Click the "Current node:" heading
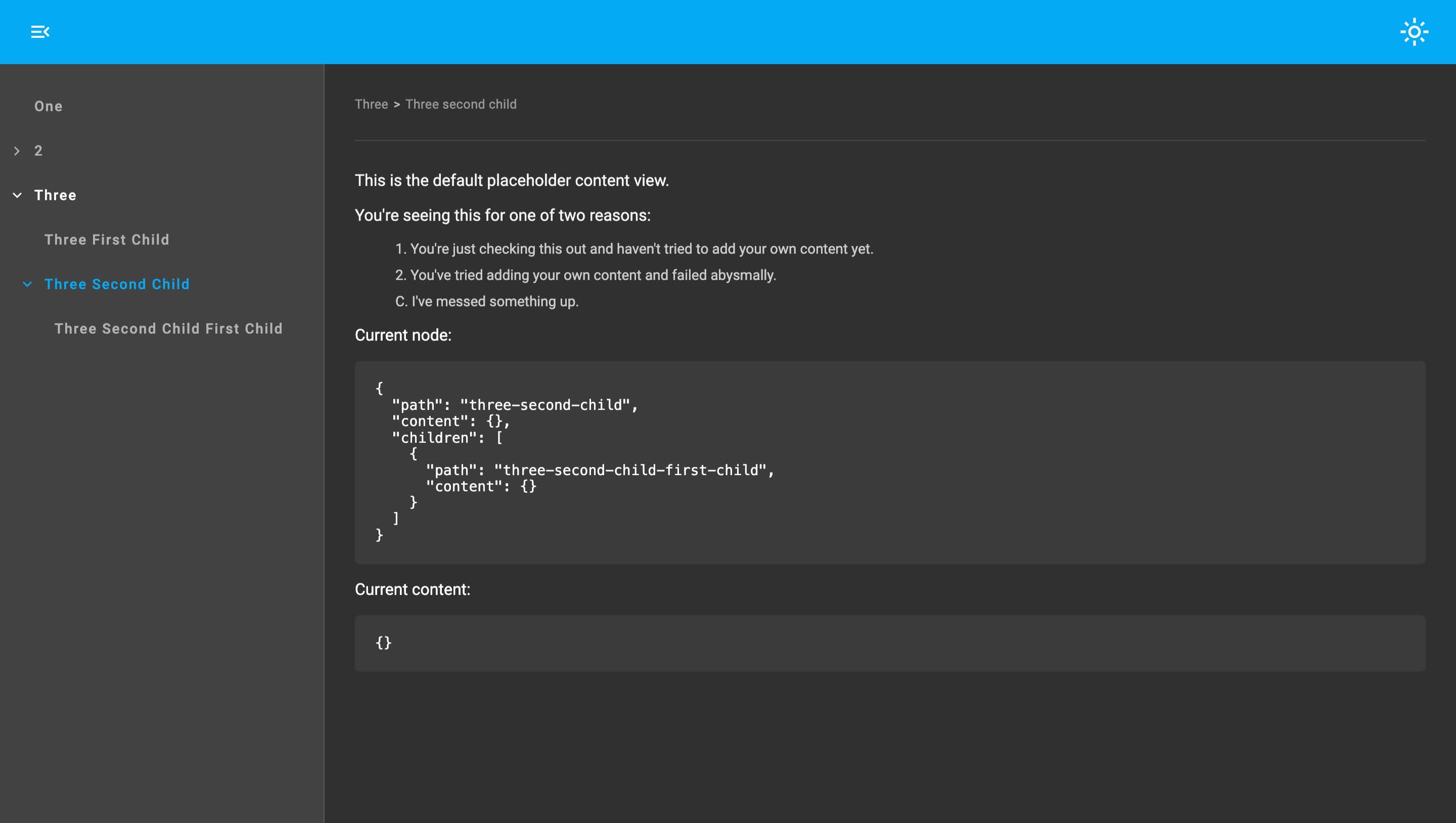 [403, 335]
